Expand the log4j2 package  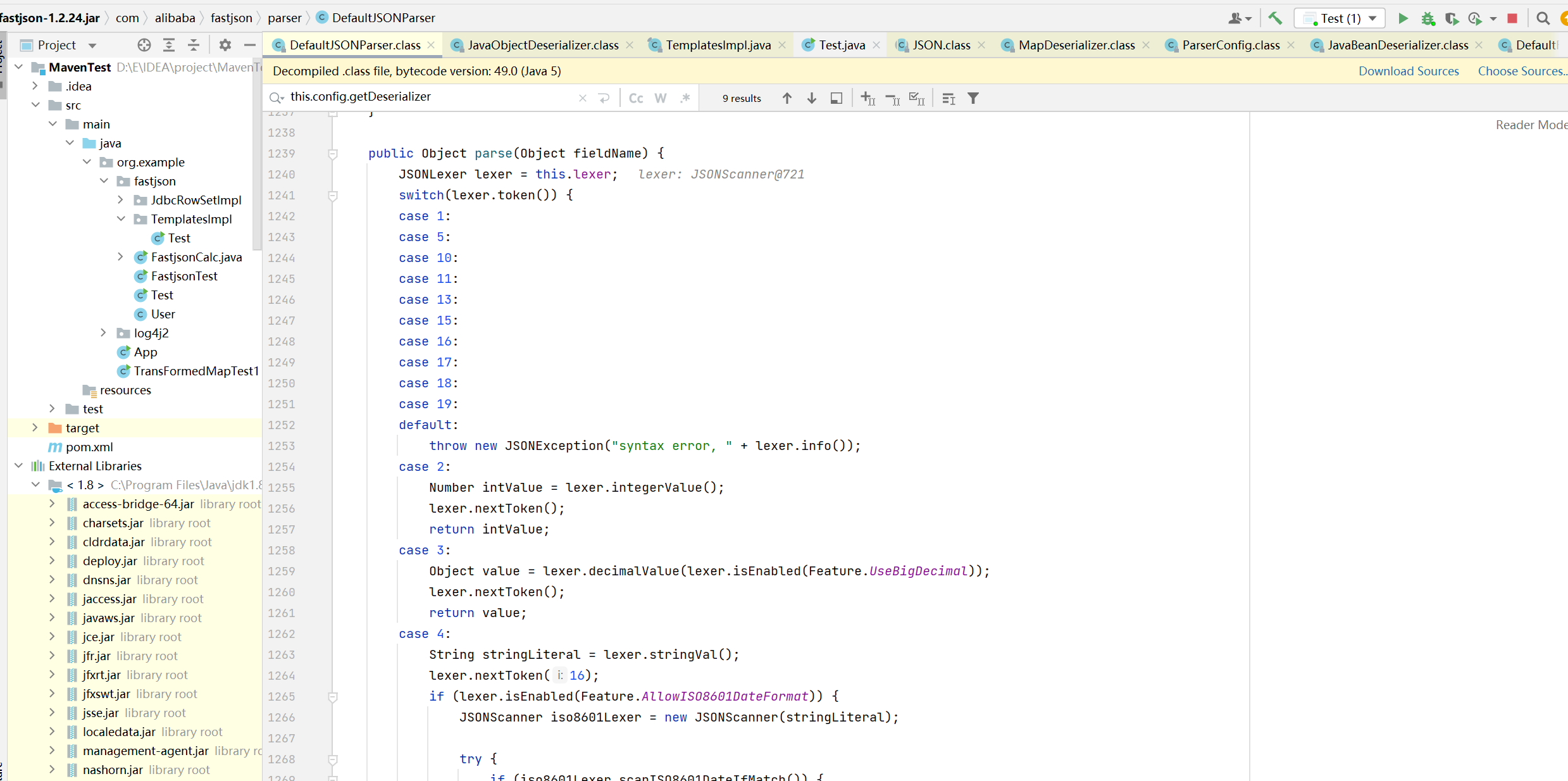(104, 333)
